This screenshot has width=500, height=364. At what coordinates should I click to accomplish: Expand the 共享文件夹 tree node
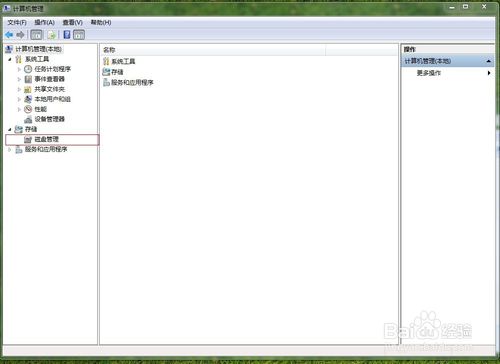19,89
